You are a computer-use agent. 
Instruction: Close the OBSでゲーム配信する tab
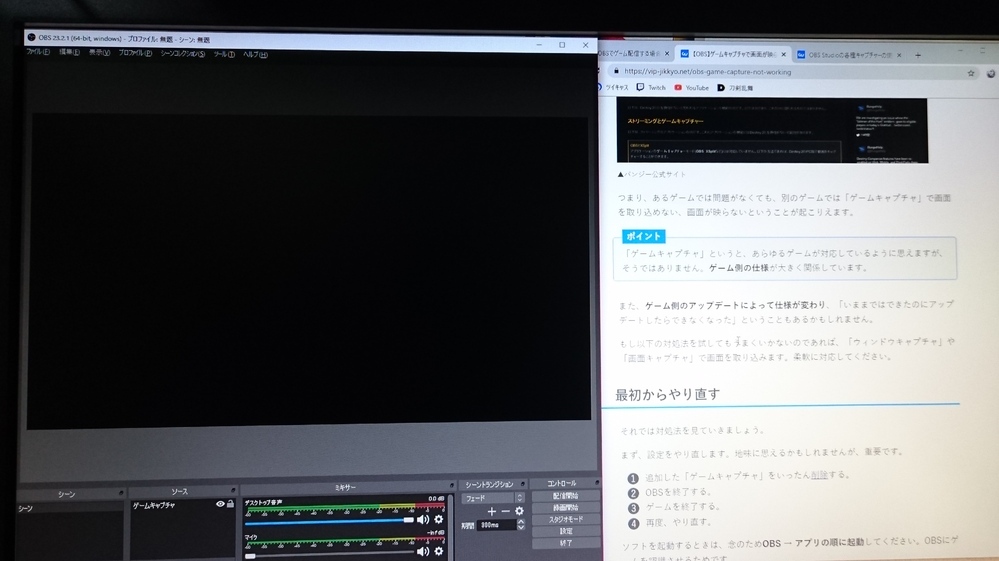click(x=666, y=54)
